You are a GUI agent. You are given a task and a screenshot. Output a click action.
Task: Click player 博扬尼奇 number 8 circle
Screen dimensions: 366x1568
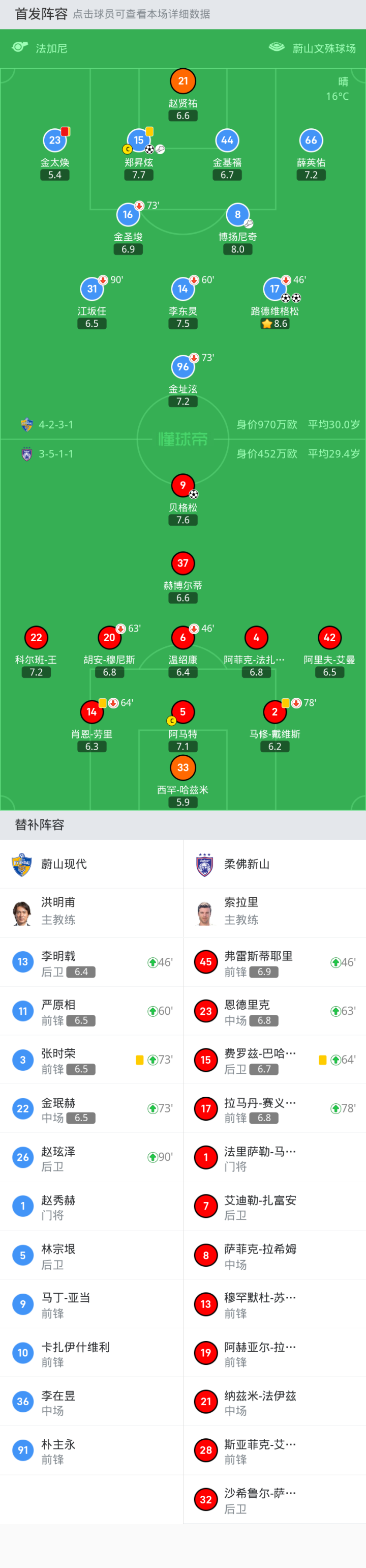coord(238,215)
